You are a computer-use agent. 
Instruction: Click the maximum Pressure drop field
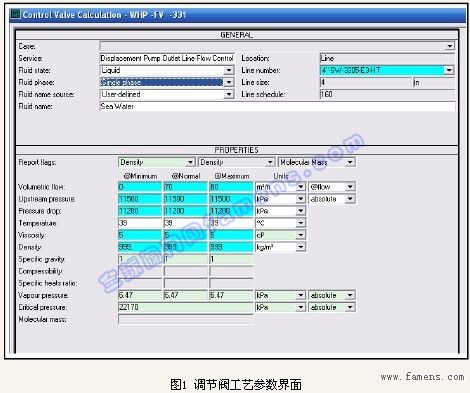tap(231, 211)
